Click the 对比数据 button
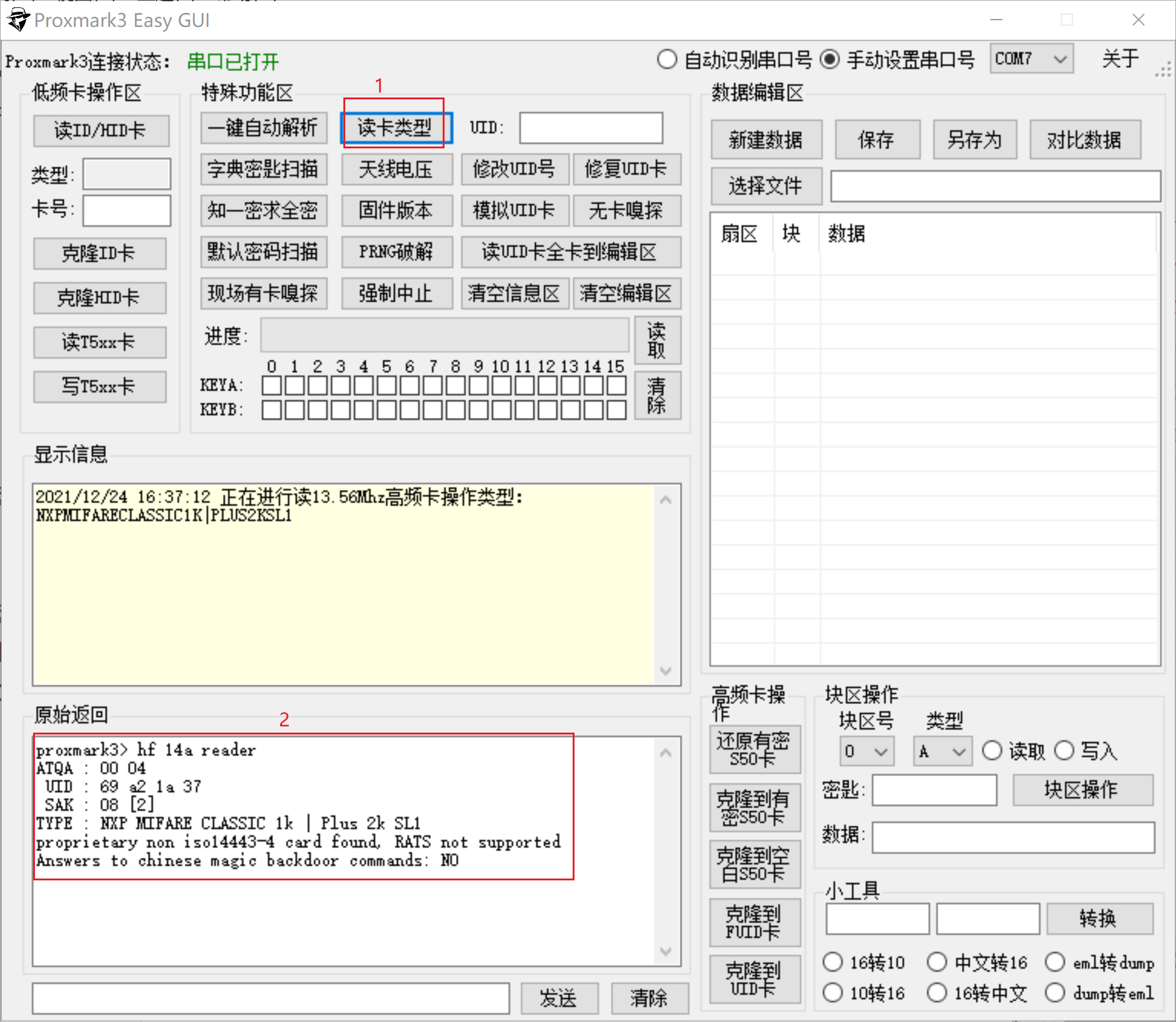1176x1022 pixels. pyautogui.click(x=1085, y=140)
